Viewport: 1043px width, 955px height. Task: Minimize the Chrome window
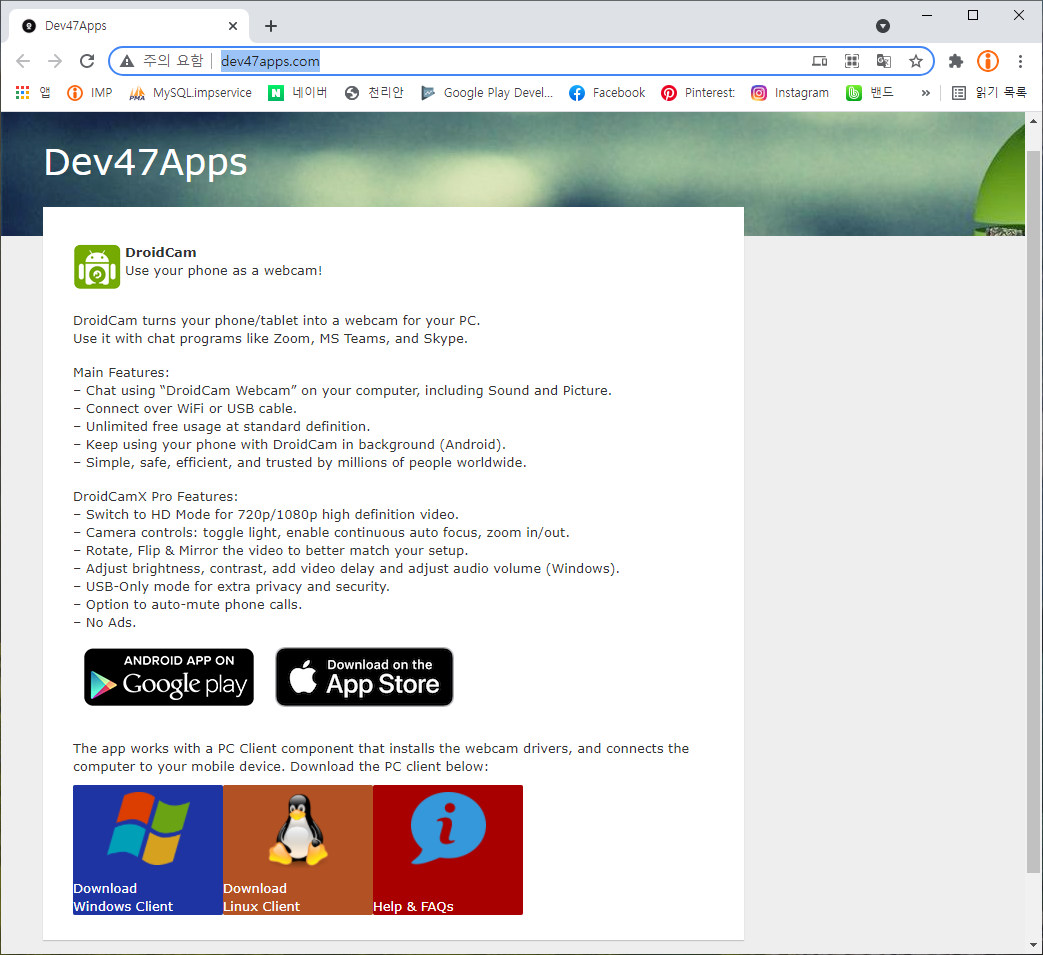coord(927,15)
